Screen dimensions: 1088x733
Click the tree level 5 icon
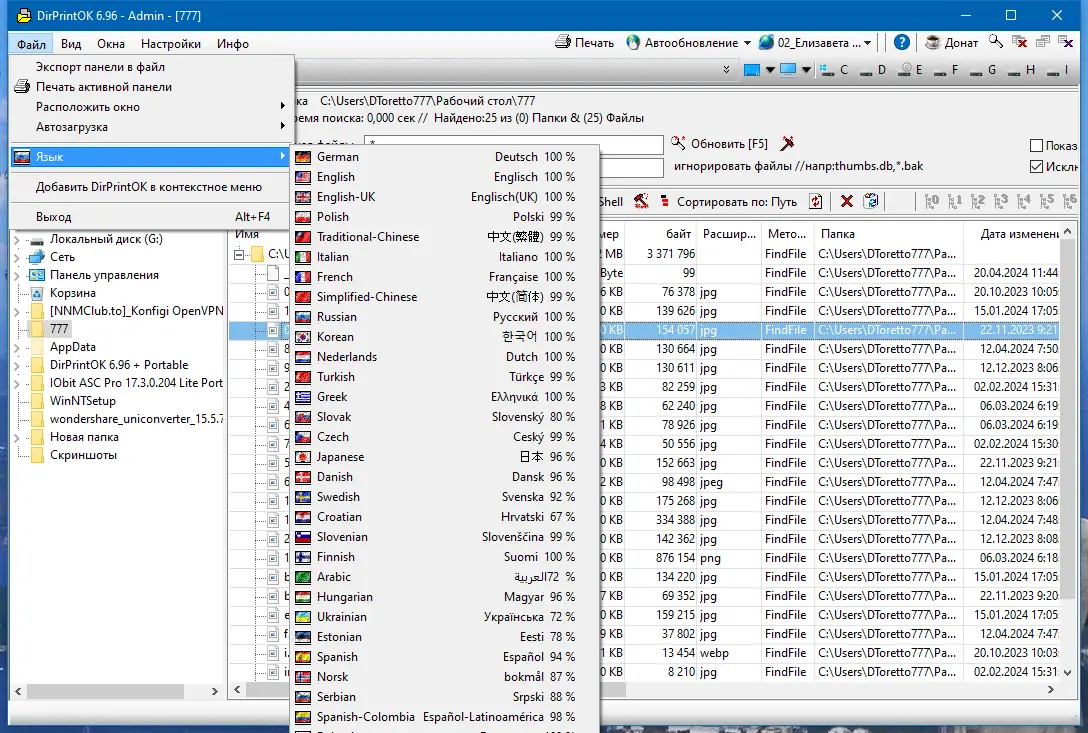[x=1046, y=201]
